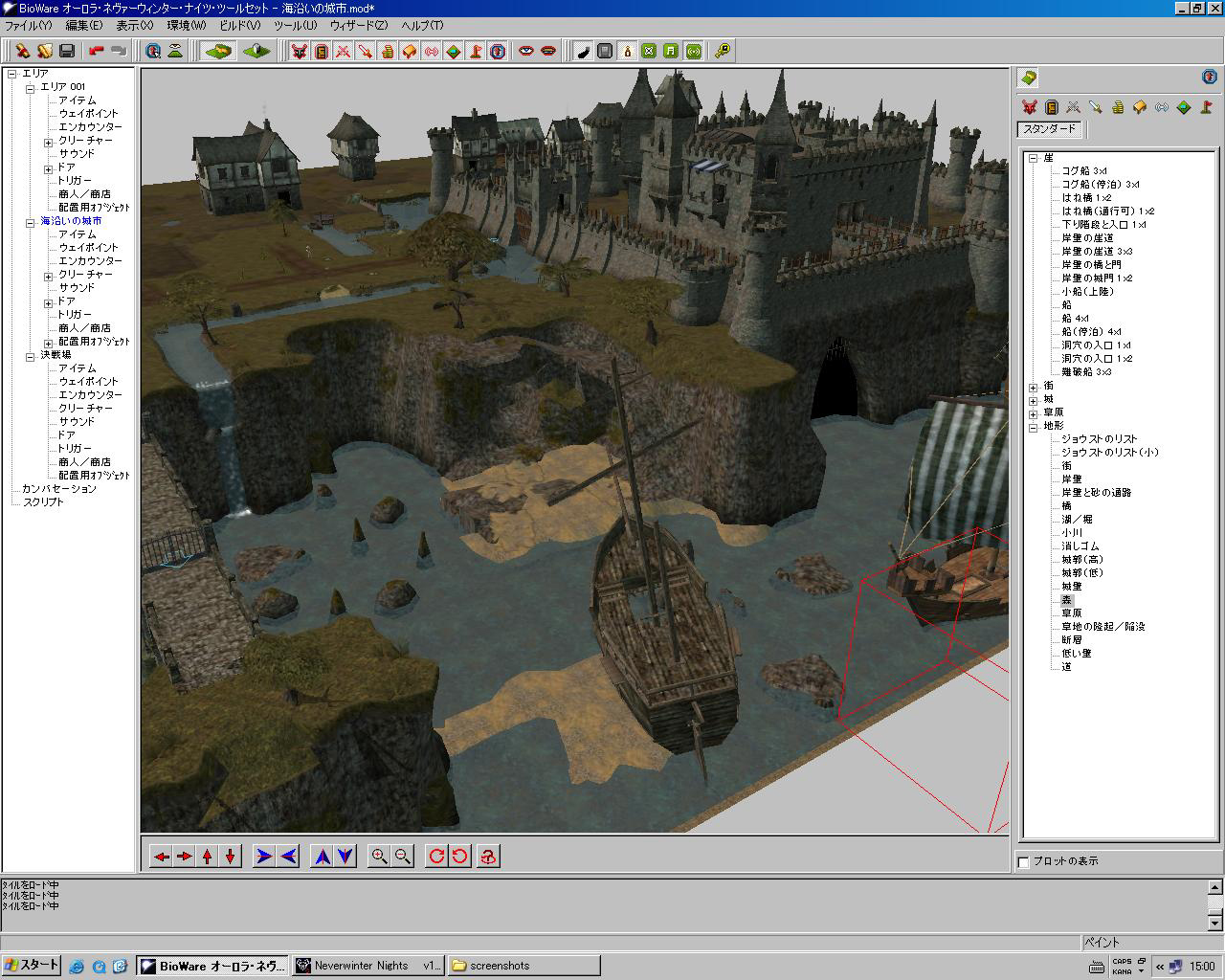Toggle the green X box toolbar button

(x=649, y=51)
